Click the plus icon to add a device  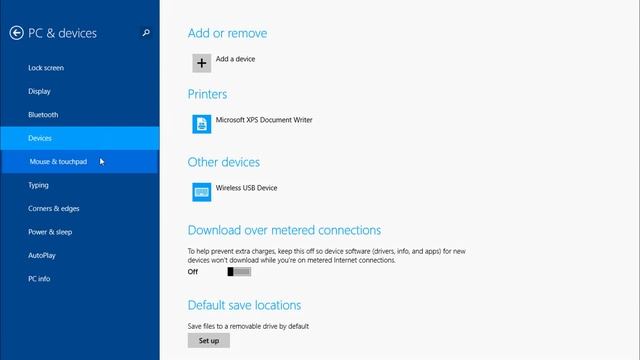202,63
